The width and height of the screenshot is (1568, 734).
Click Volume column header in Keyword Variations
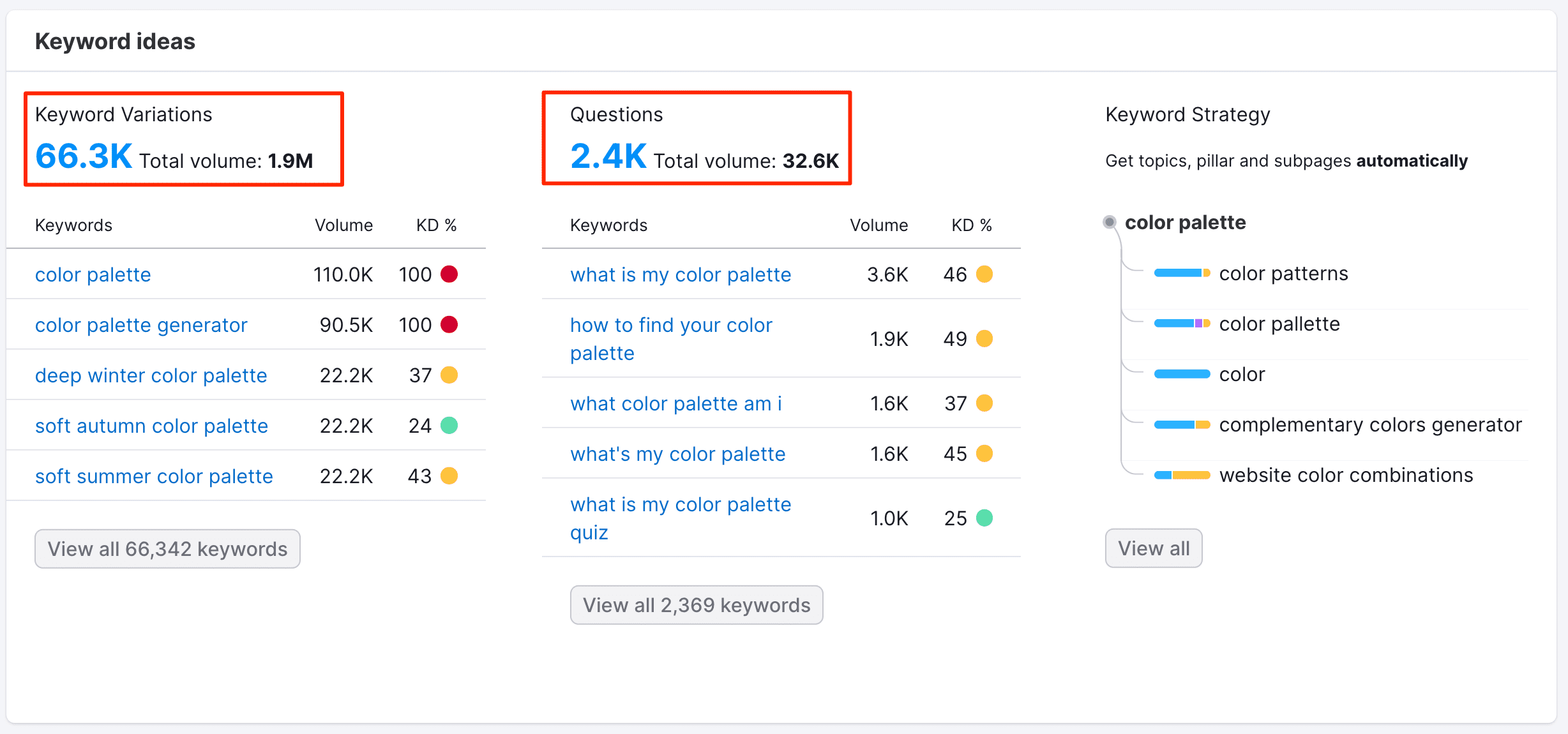point(343,225)
